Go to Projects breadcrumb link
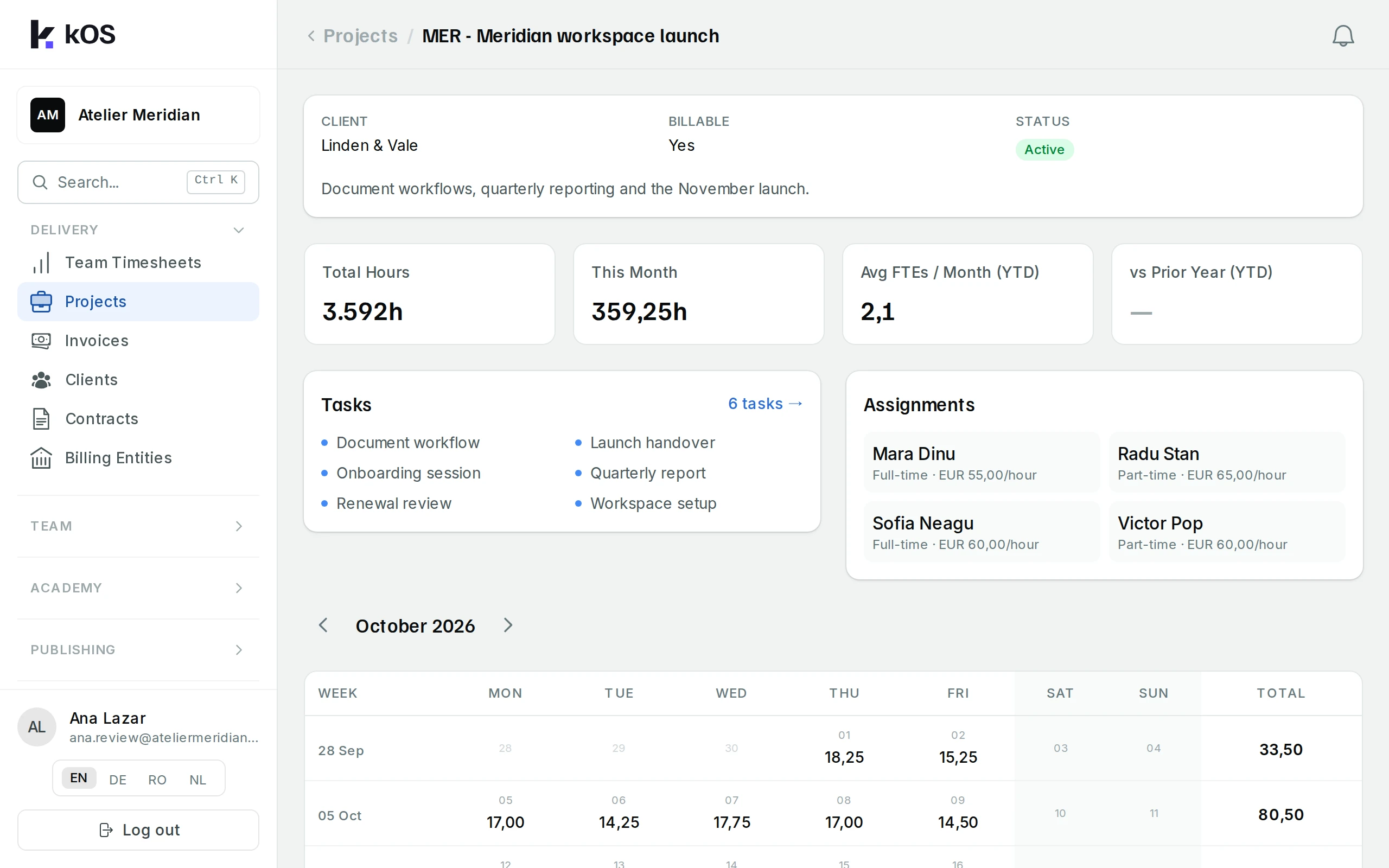This screenshot has height=868, width=1389. coord(360,36)
